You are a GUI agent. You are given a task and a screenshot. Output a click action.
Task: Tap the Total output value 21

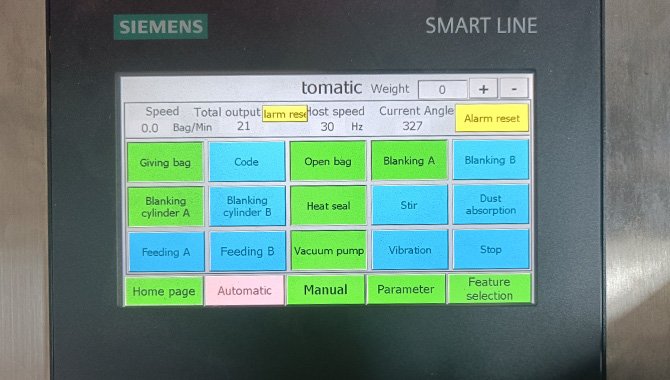tap(244, 126)
